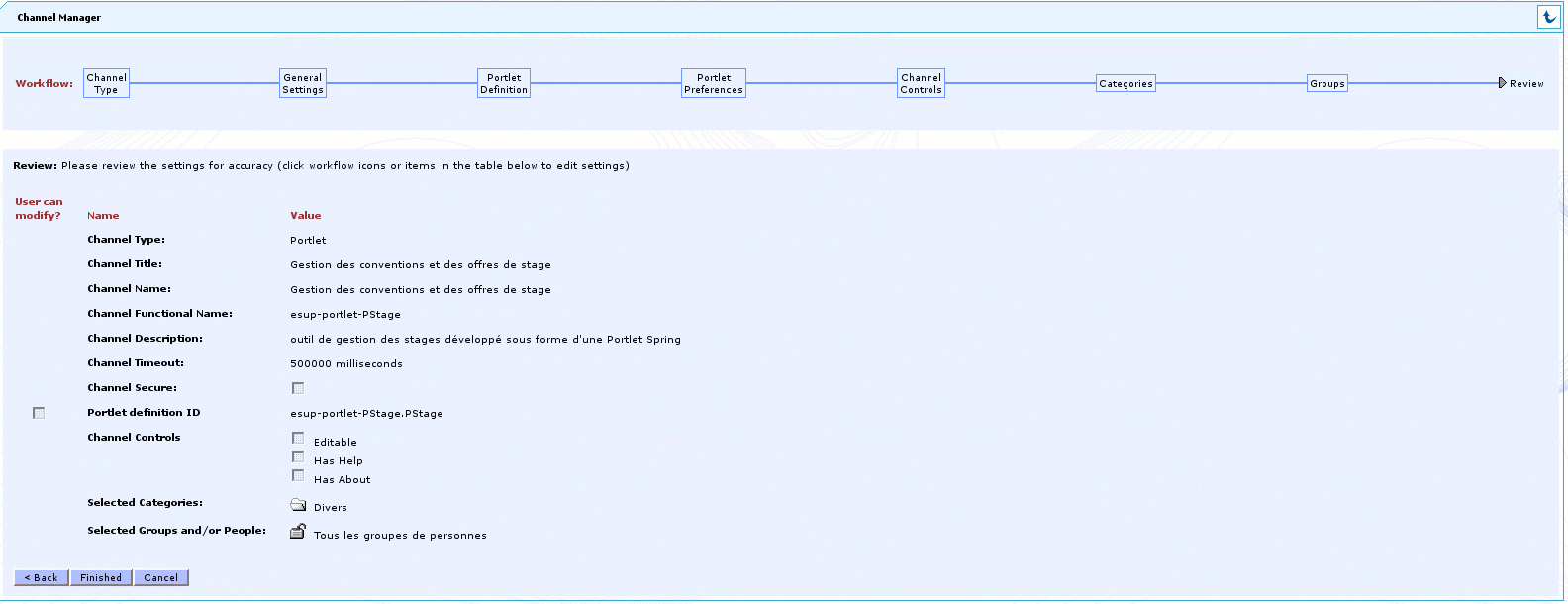Viewport: 1568px width, 604px height.
Task: Open General Settings workflow step
Action: (303, 83)
